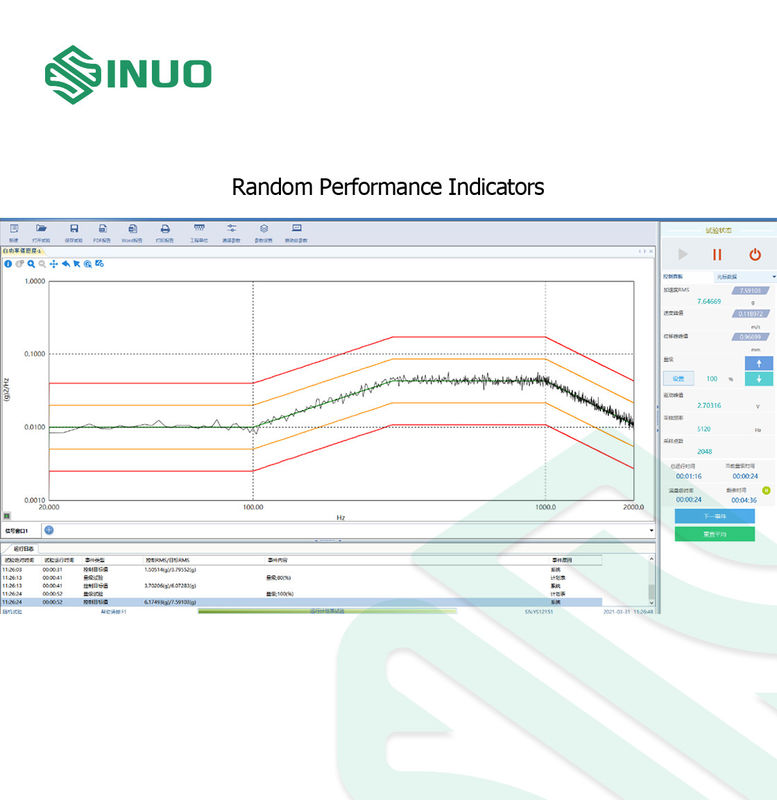This screenshot has width=777, height=800.
Task: Expand the signal window dropdown arrow
Action: 651,530
